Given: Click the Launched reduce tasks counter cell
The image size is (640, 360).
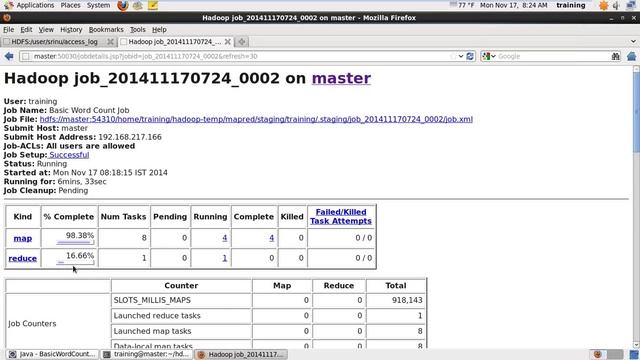Looking at the screenshot, I should [181, 316].
